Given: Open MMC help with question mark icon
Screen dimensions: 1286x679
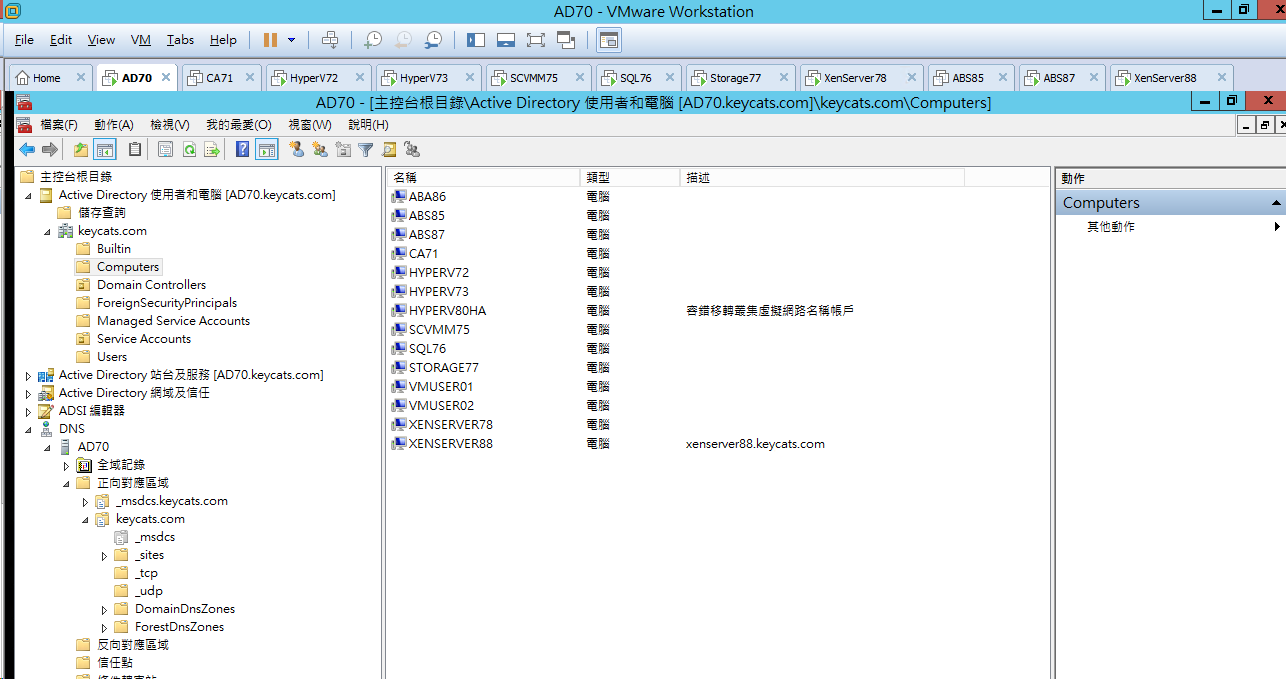Looking at the screenshot, I should [242, 150].
